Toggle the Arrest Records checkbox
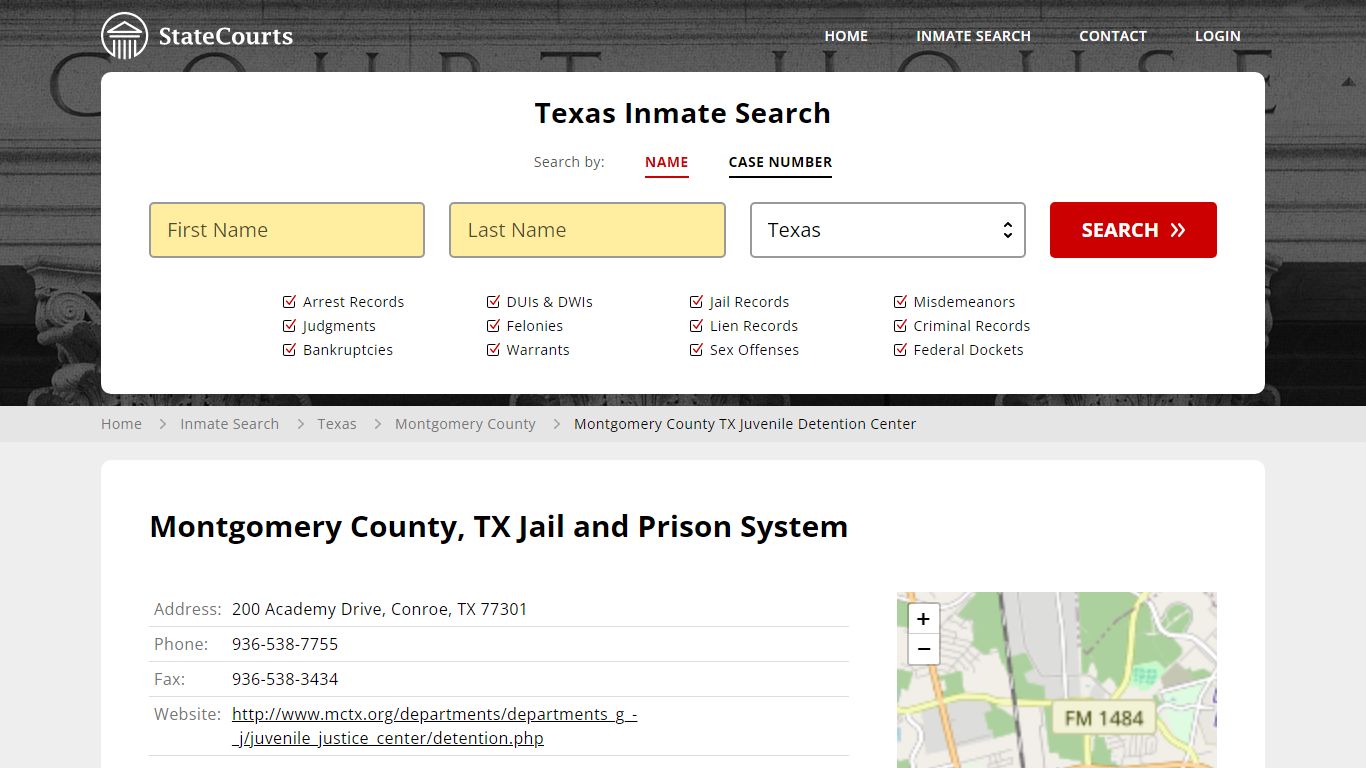 point(290,302)
